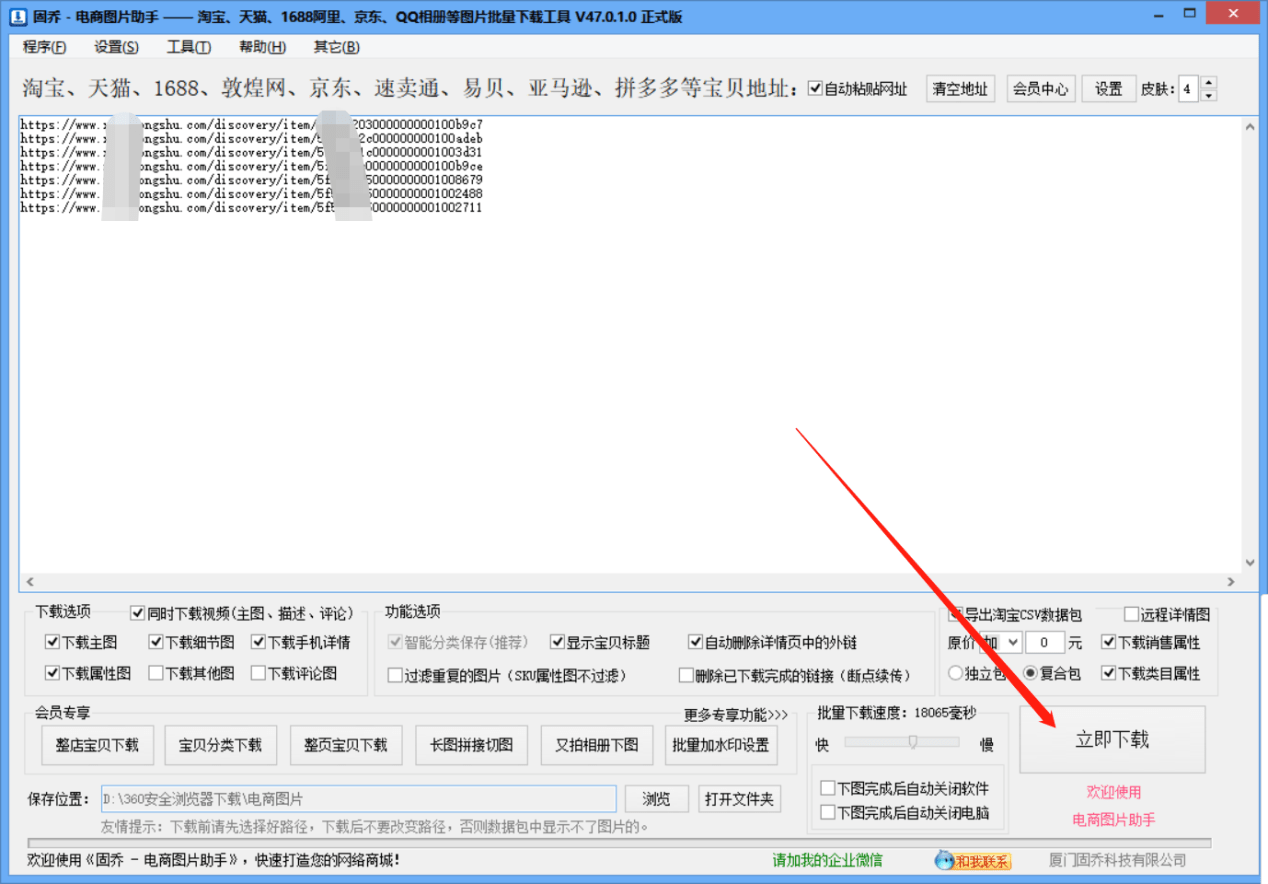Click the 整店宝贝下载 button
The image size is (1268, 884).
coord(97,745)
